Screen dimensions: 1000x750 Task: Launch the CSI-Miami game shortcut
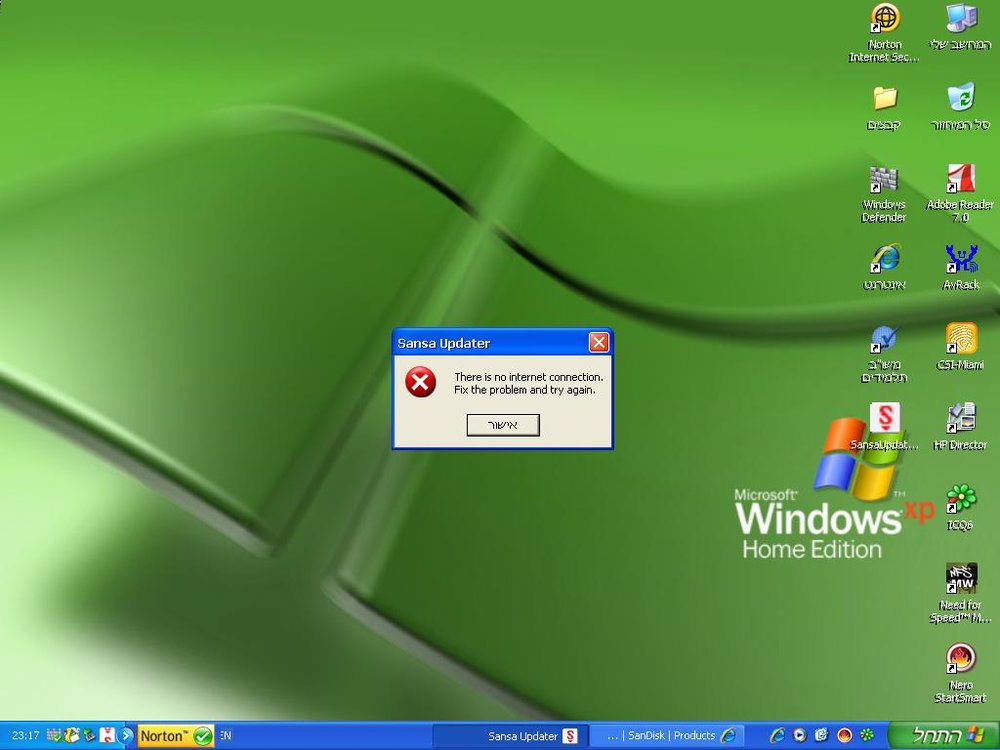tap(960, 346)
